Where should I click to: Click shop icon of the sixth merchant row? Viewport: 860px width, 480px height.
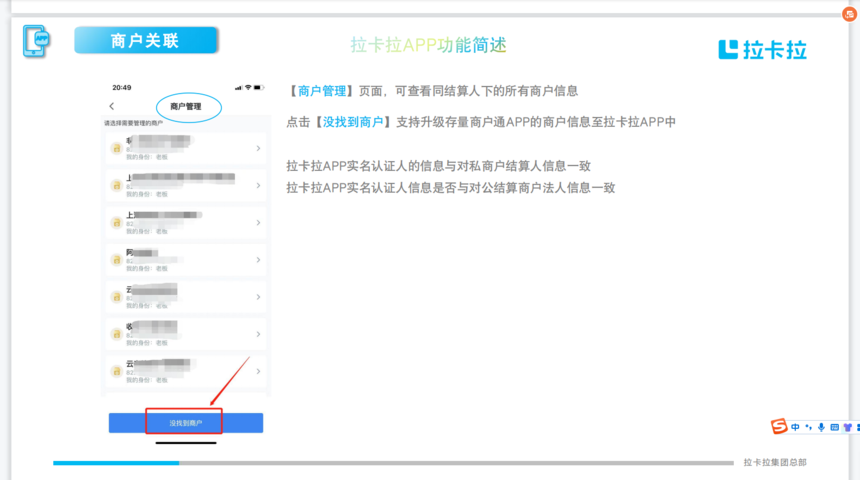[x=116, y=334]
